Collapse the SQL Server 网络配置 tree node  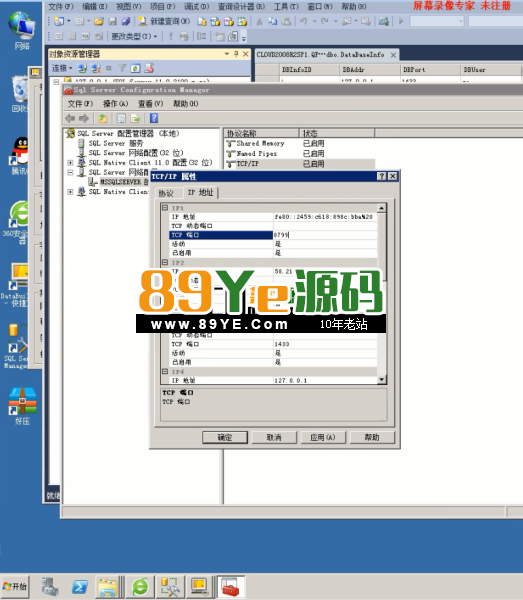coord(70,172)
